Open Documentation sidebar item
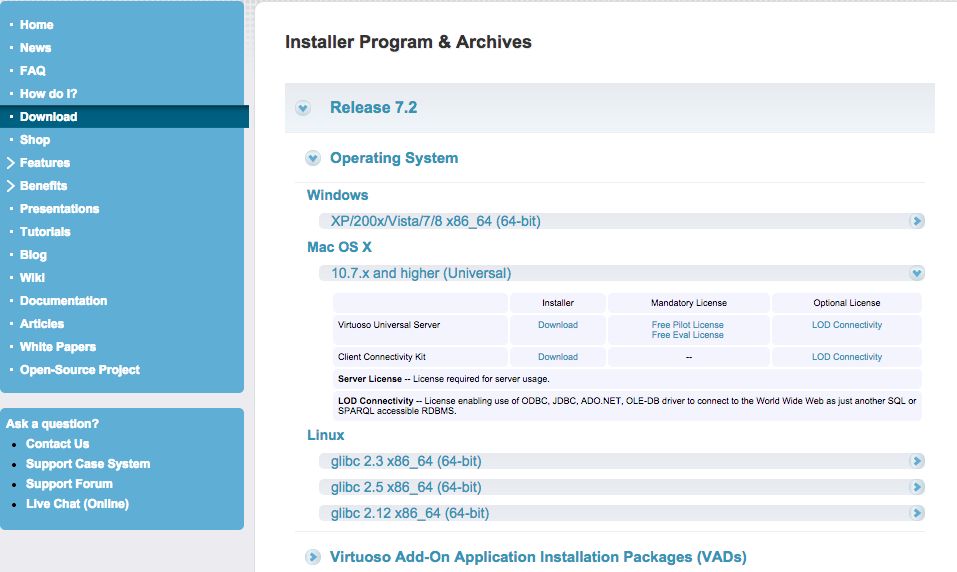 tap(63, 301)
